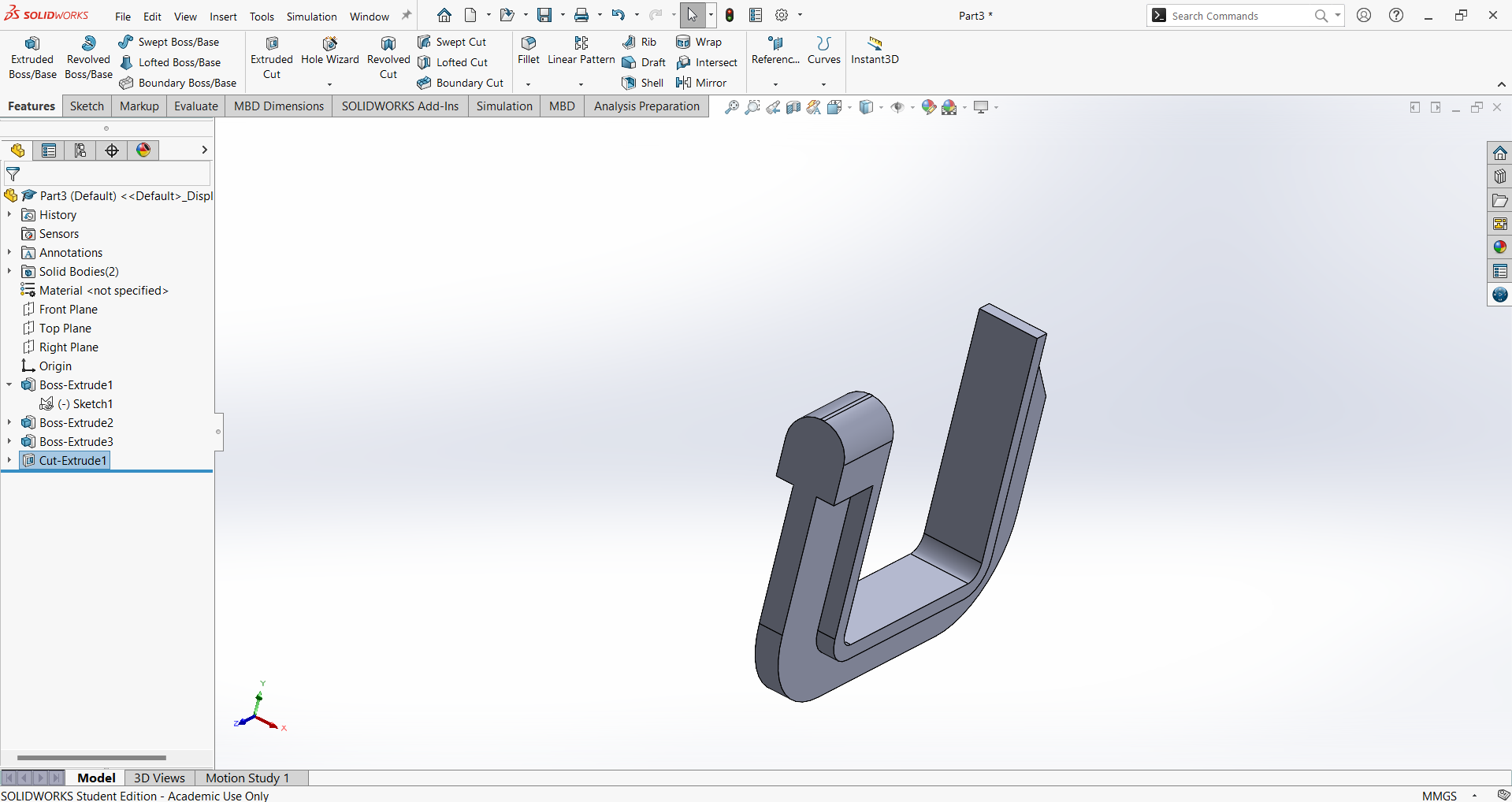Open the FeatureManager Design Tree tab
Image resolution: width=1512 pixels, height=802 pixels.
17,150
